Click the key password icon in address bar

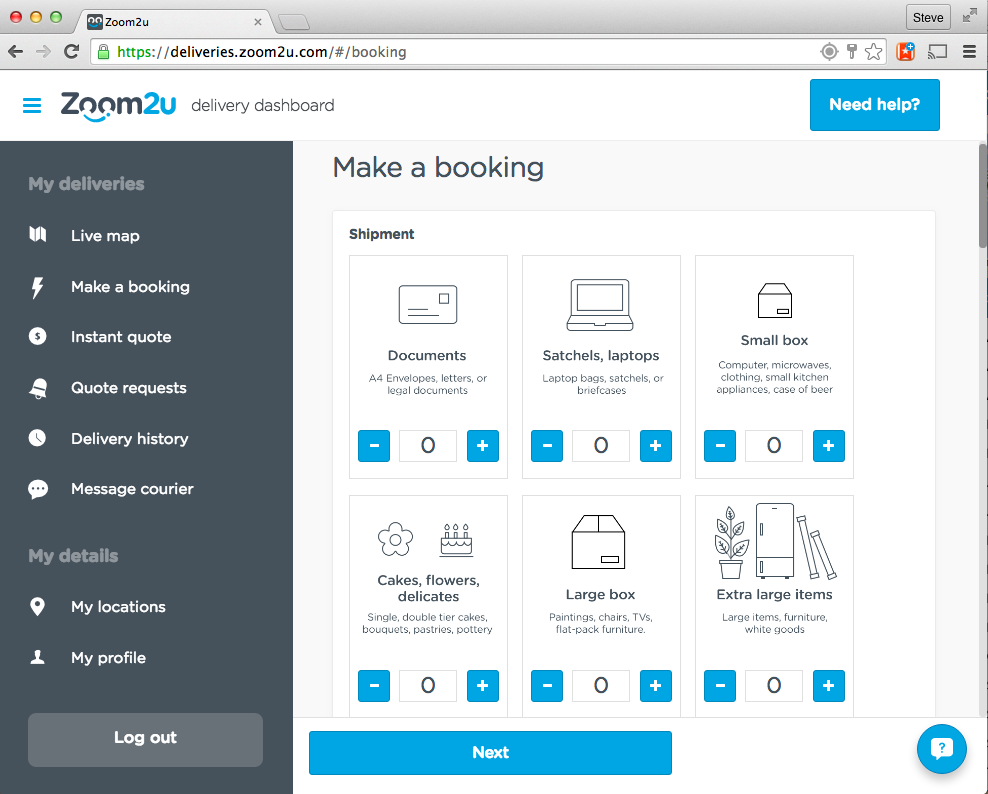click(x=852, y=52)
